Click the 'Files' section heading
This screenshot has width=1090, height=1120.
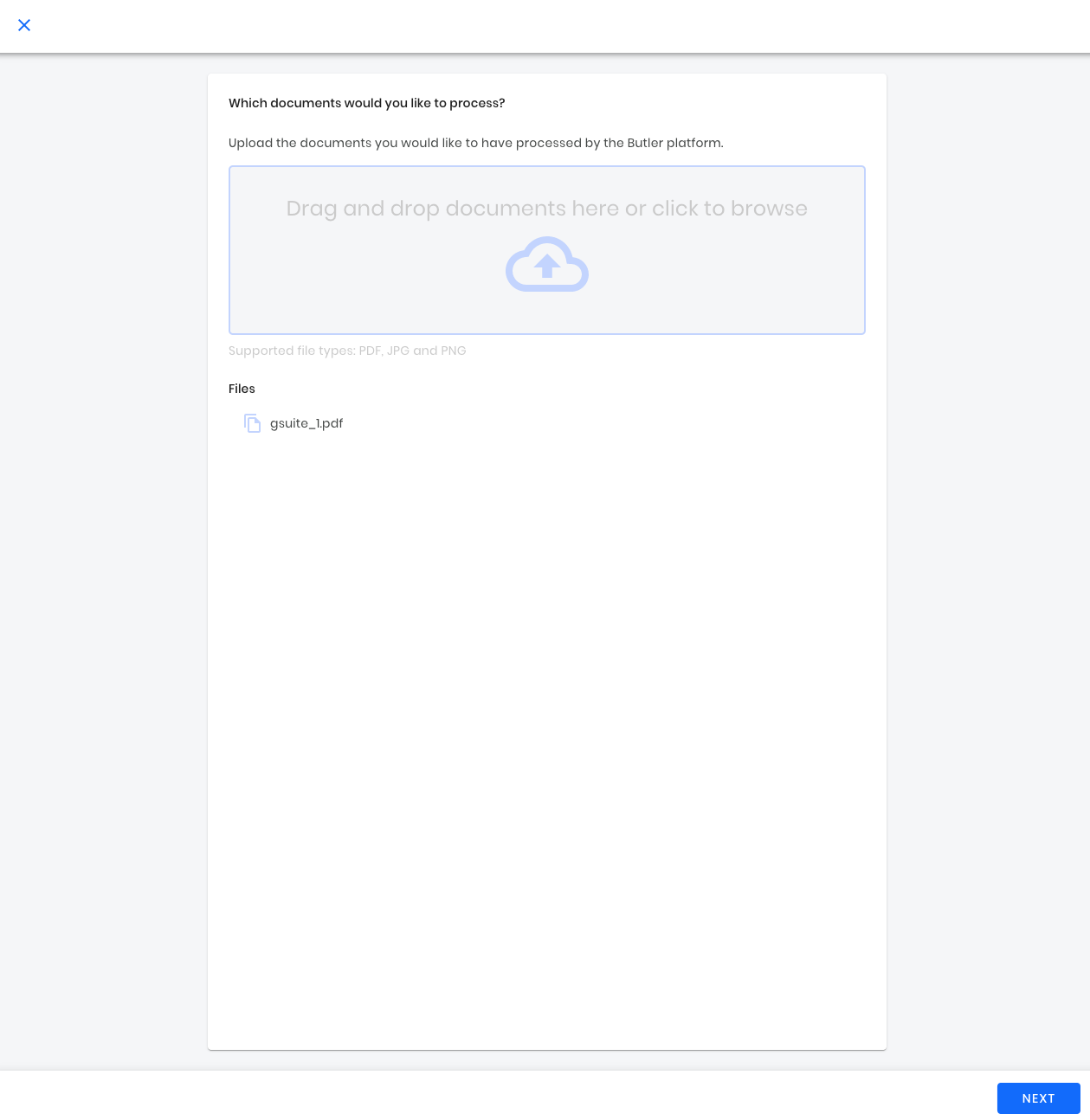point(242,389)
